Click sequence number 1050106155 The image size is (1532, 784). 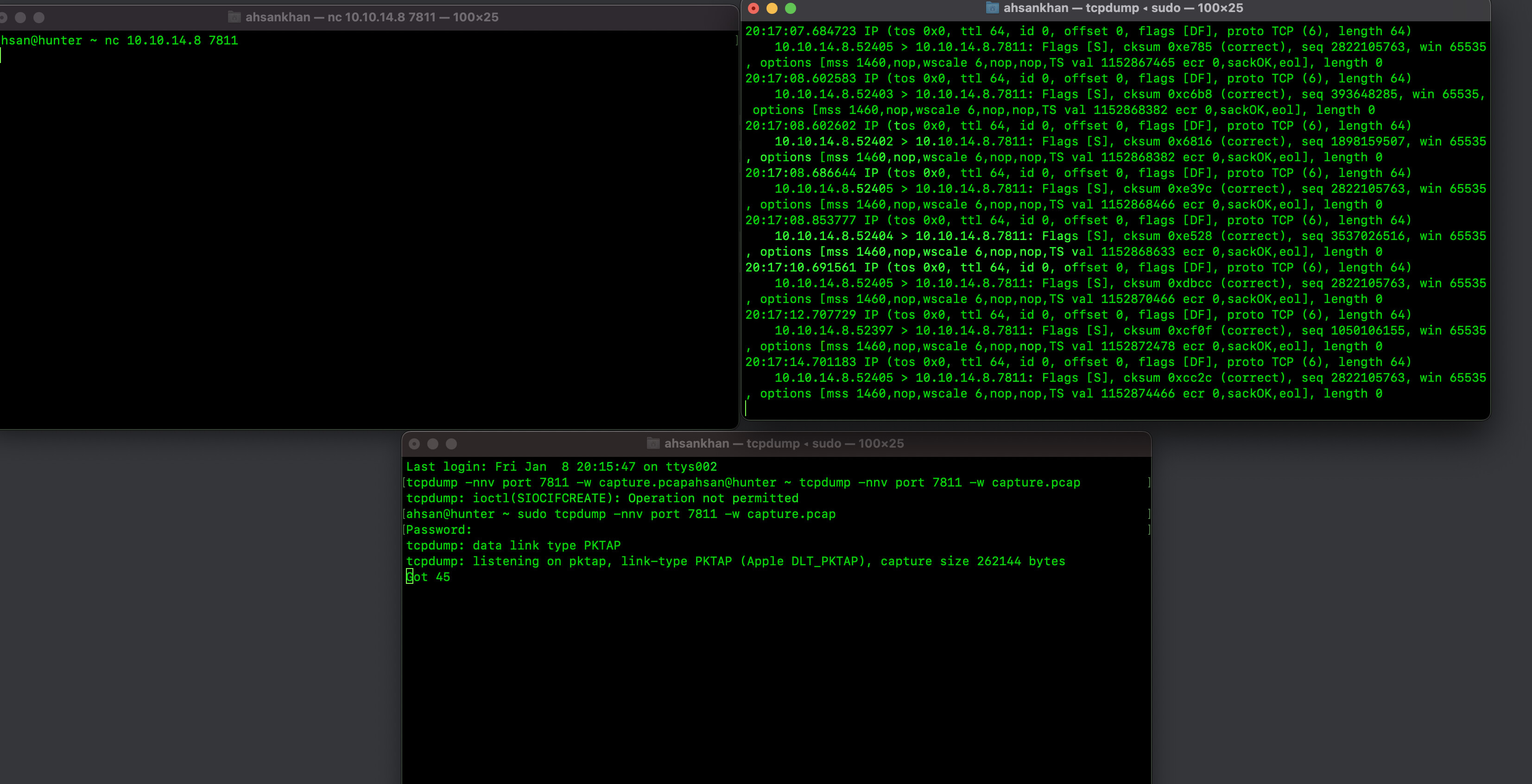1367,331
